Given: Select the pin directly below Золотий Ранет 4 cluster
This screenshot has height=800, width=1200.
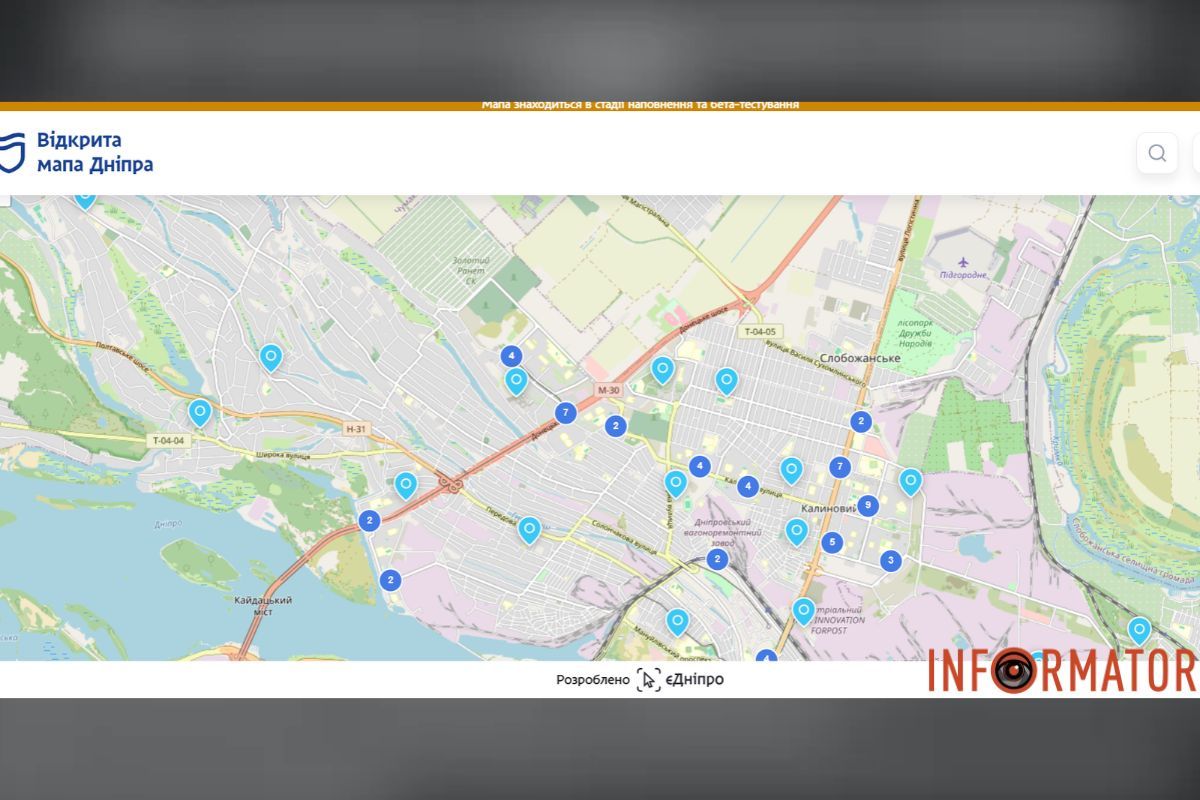Looking at the screenshot, I should [x=516, y=381].
